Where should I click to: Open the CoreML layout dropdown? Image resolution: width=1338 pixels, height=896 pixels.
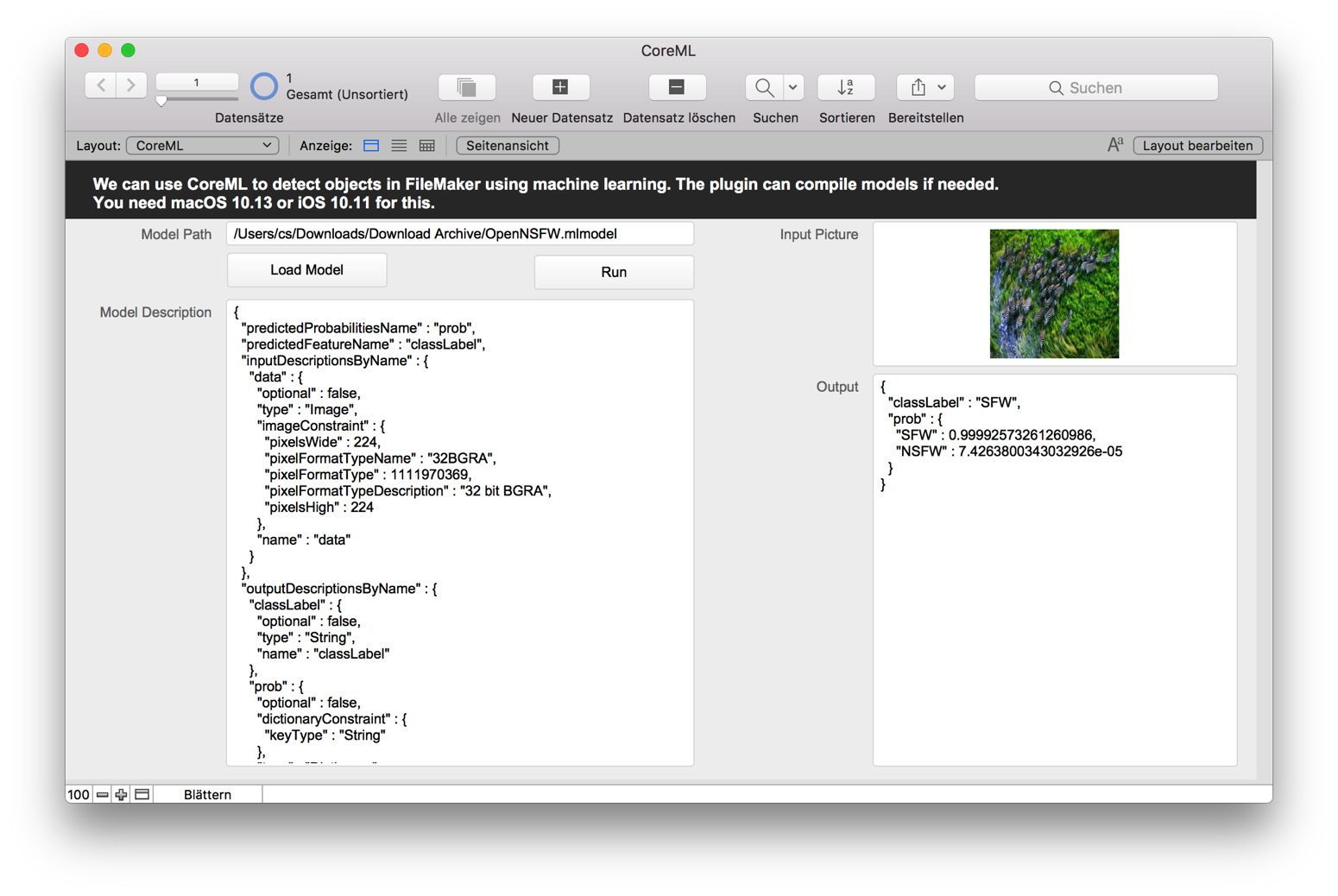click(203, 146)
